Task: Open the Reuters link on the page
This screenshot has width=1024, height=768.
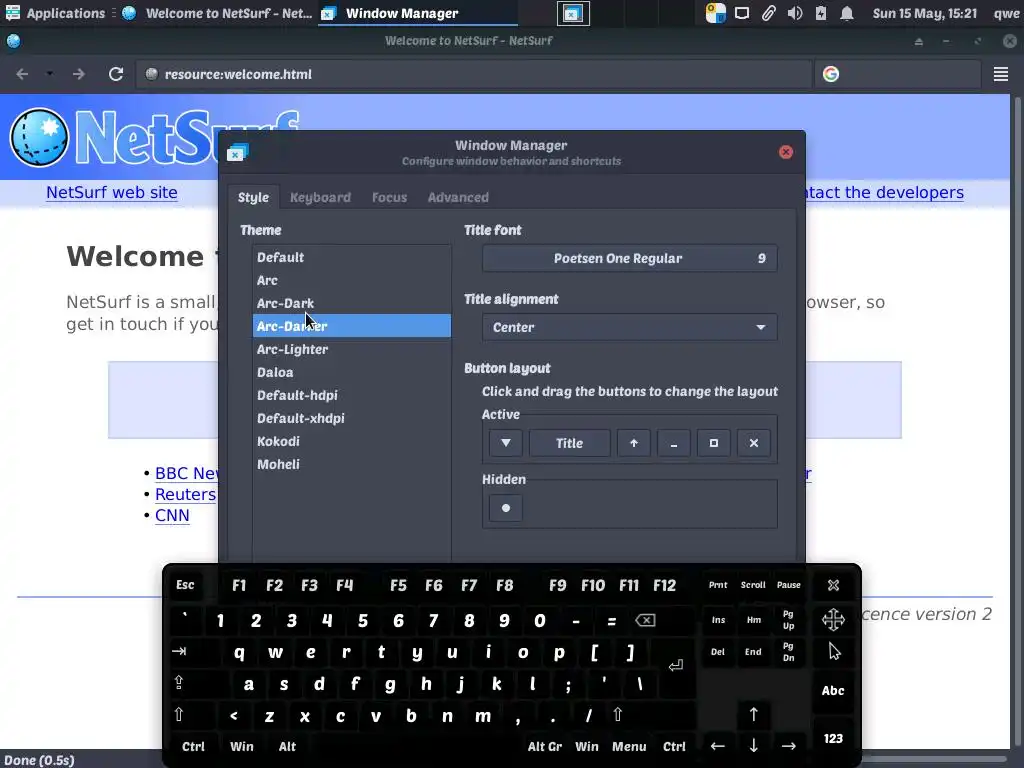Action: (185, 494)
